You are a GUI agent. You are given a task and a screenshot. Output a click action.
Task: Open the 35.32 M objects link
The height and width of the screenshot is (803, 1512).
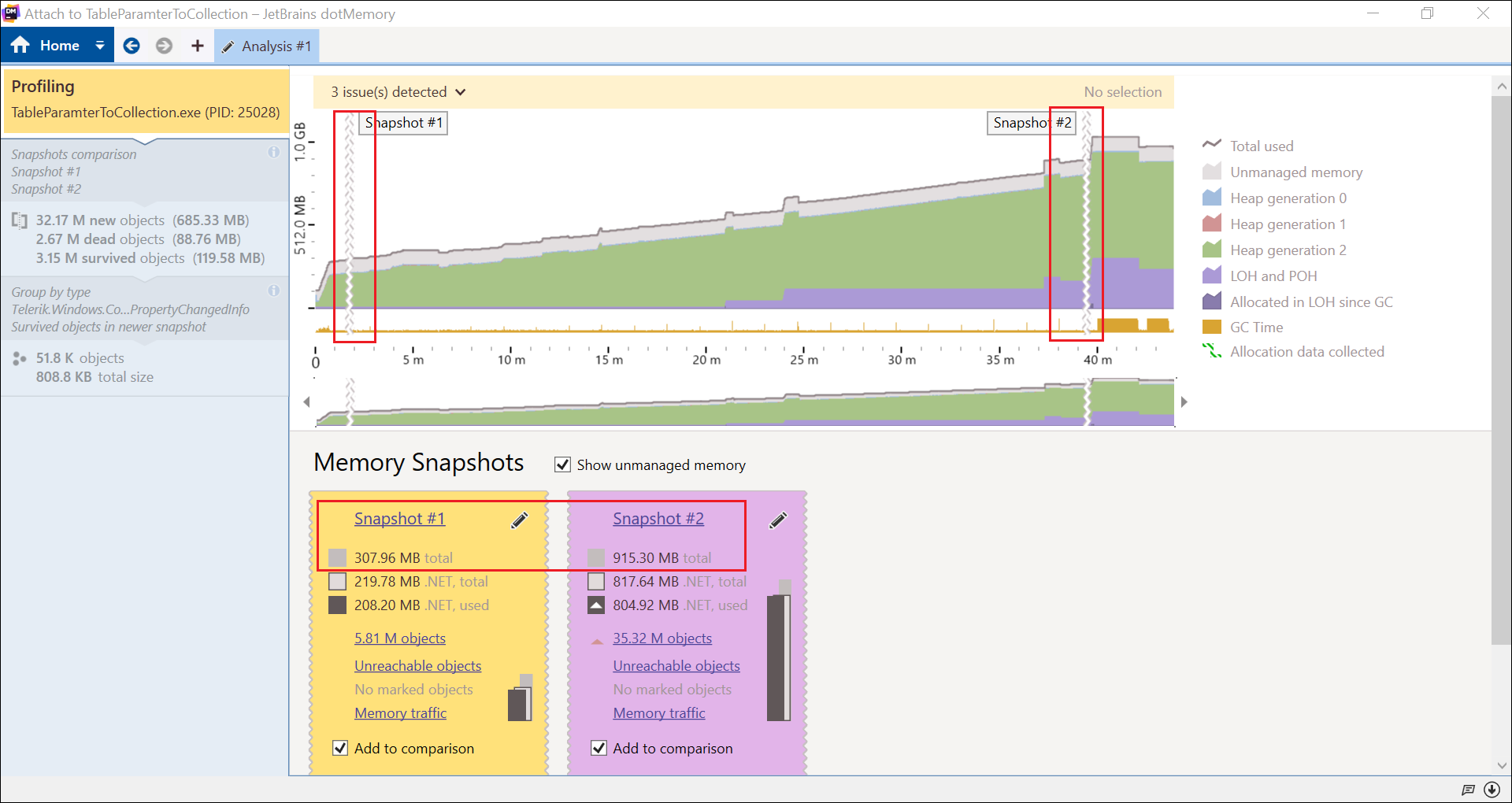point(662,638)
